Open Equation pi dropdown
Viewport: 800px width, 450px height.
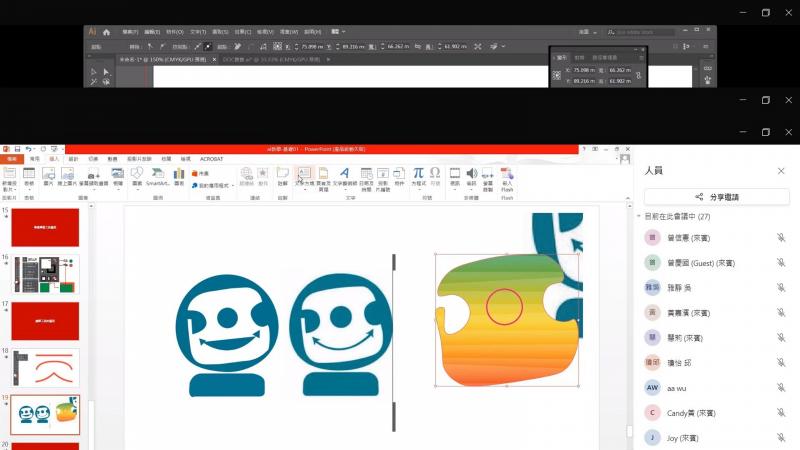[418, 187]
